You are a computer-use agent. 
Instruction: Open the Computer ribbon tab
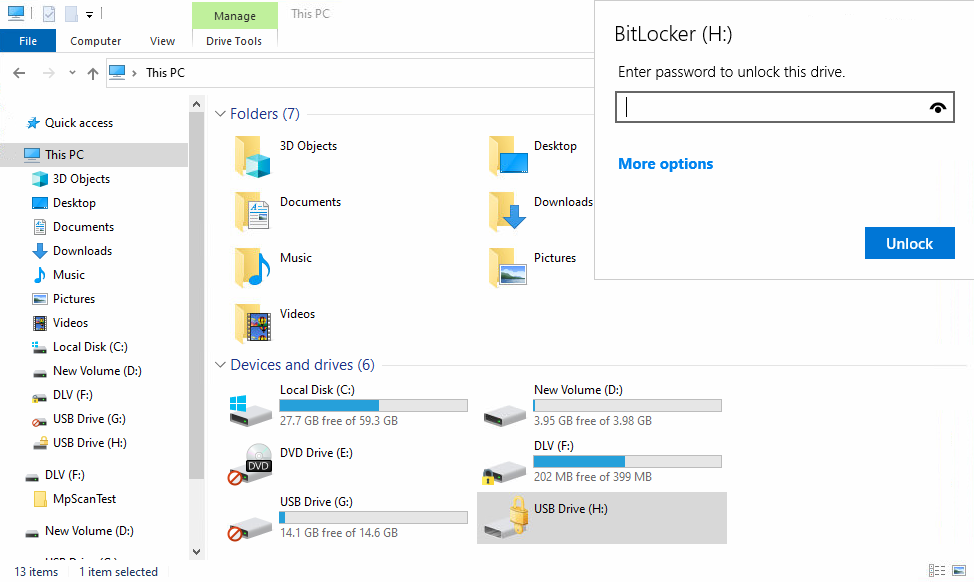click(x=96, y=41)
